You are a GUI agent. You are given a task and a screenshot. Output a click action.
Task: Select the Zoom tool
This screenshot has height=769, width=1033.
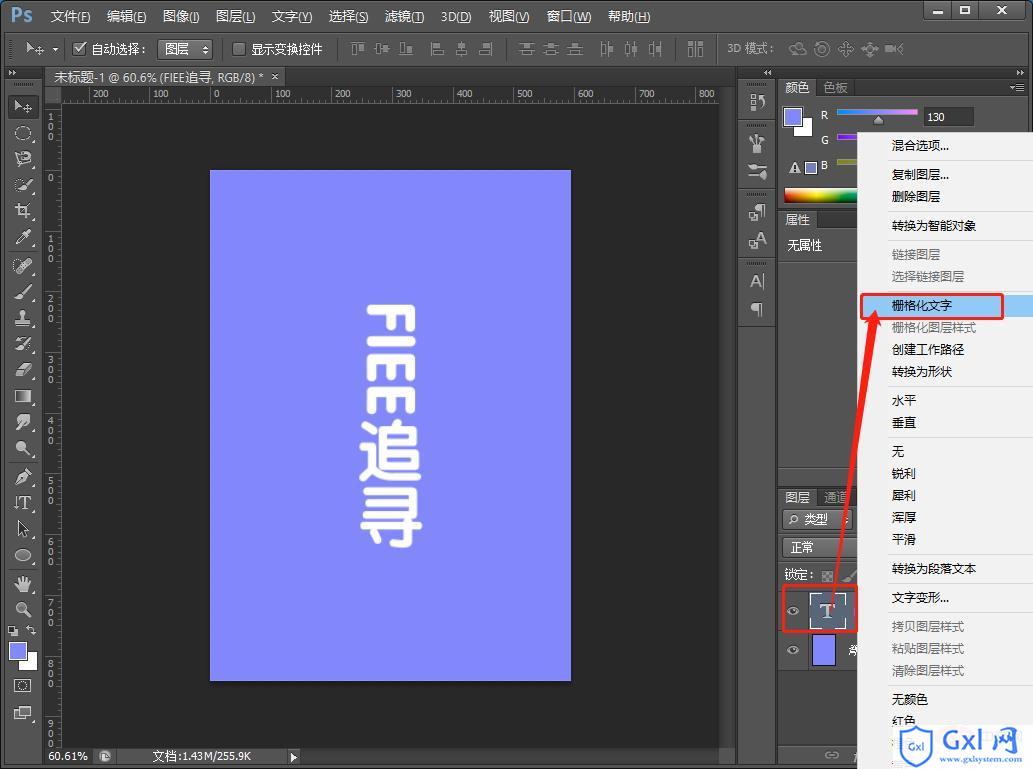23,610
